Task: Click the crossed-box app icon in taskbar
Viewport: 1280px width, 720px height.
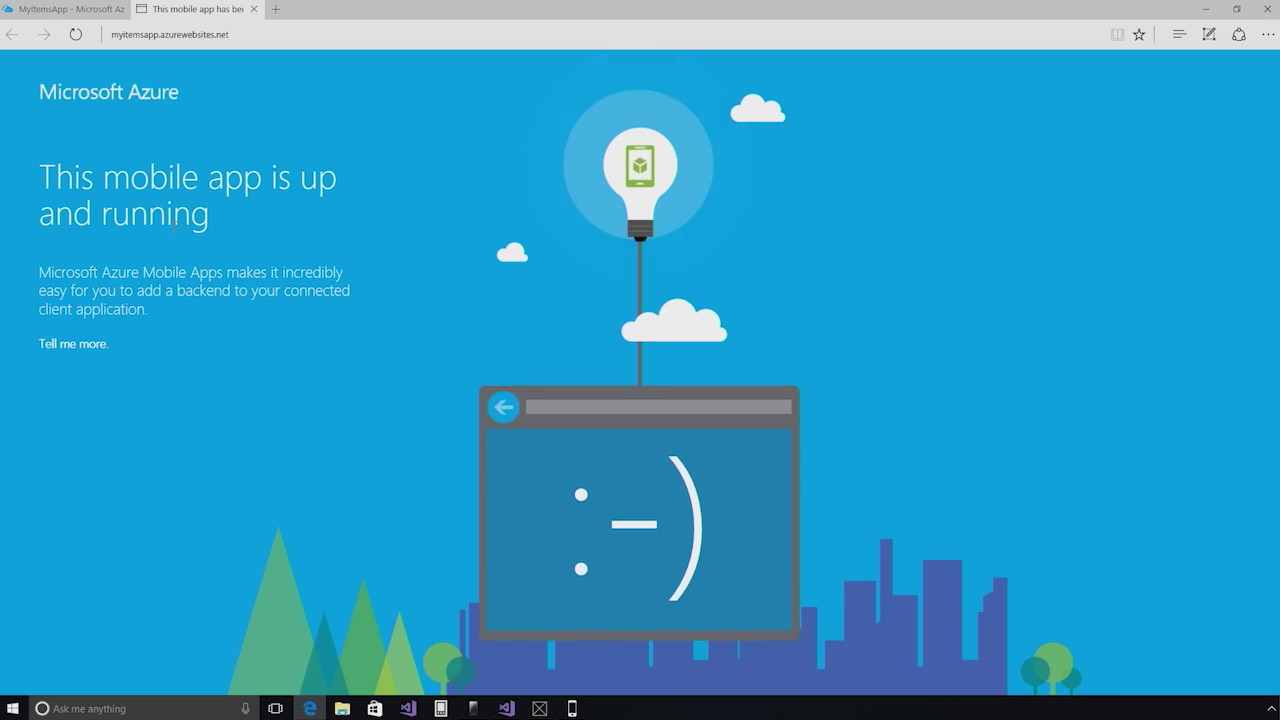Action: [540, 708]
